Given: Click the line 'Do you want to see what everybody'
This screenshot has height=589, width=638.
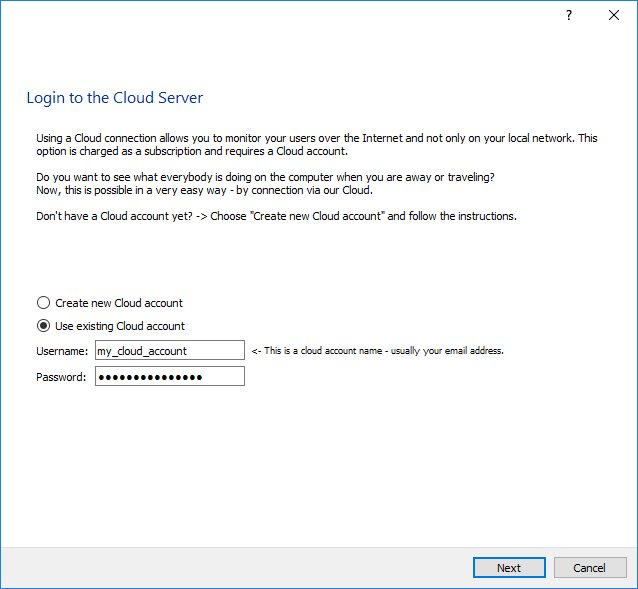Looking at the screenshot, I should click(264, 177).
